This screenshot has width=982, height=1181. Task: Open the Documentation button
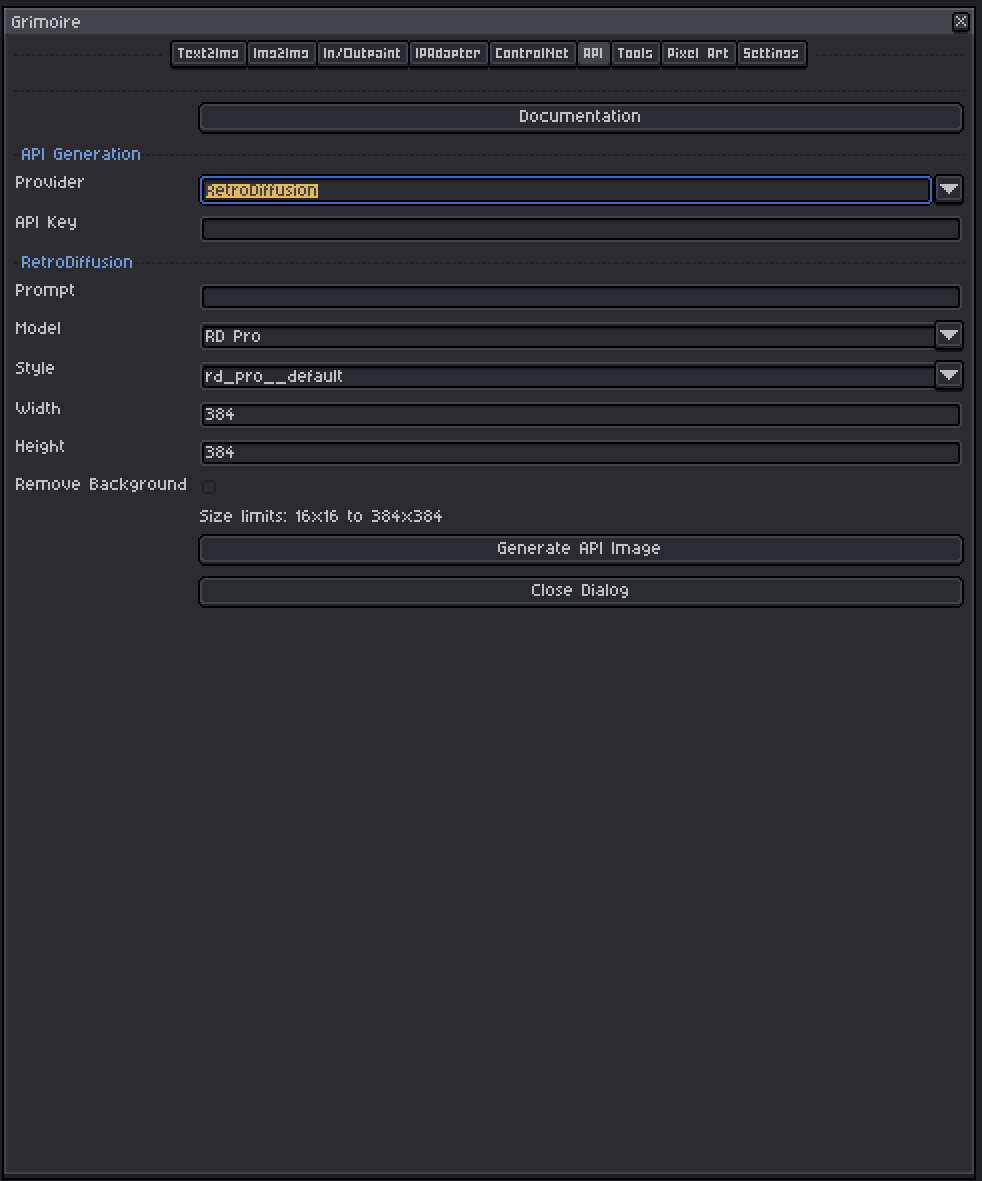click(x=581, y=117)
